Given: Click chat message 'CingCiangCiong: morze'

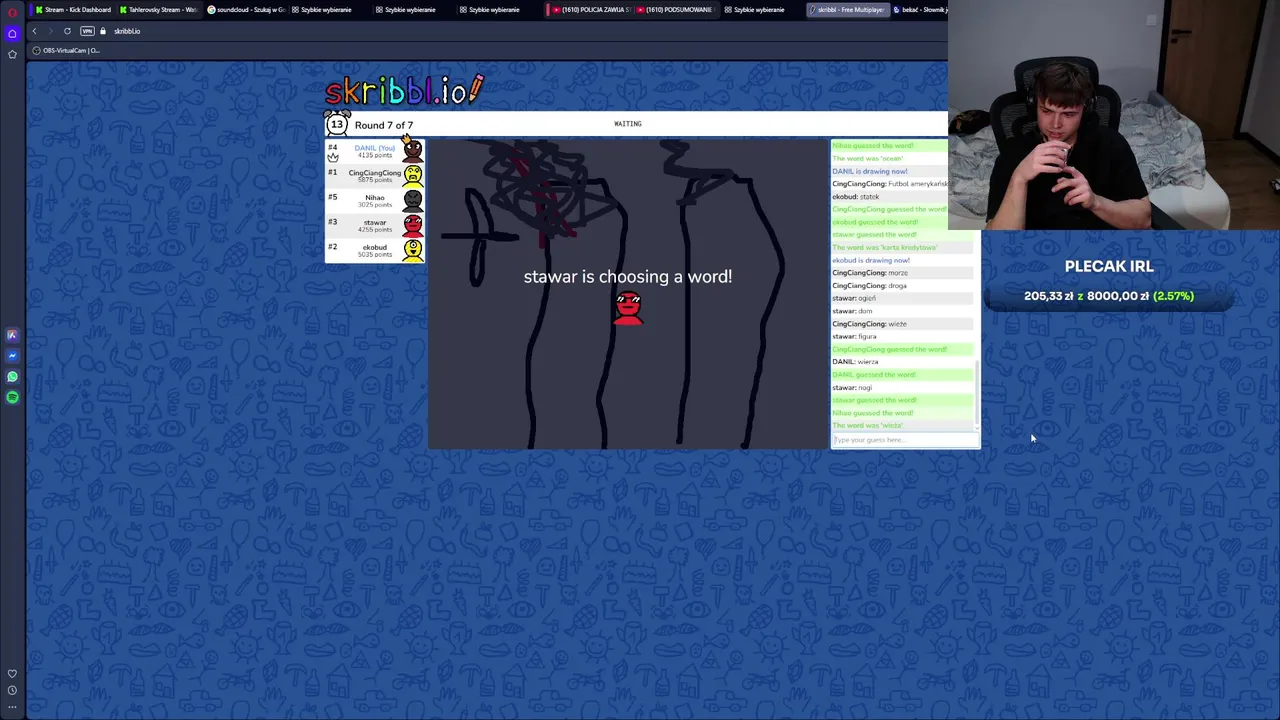Looking at the screenshot, I should pyautogui.click(x=870, y=273).
